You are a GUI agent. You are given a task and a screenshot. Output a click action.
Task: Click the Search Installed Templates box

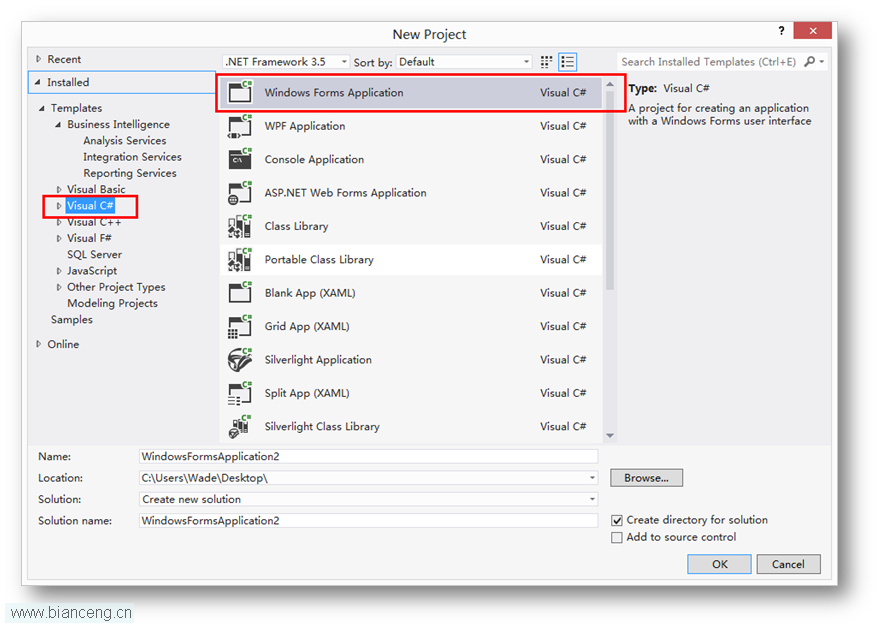[x=709, y=62]
